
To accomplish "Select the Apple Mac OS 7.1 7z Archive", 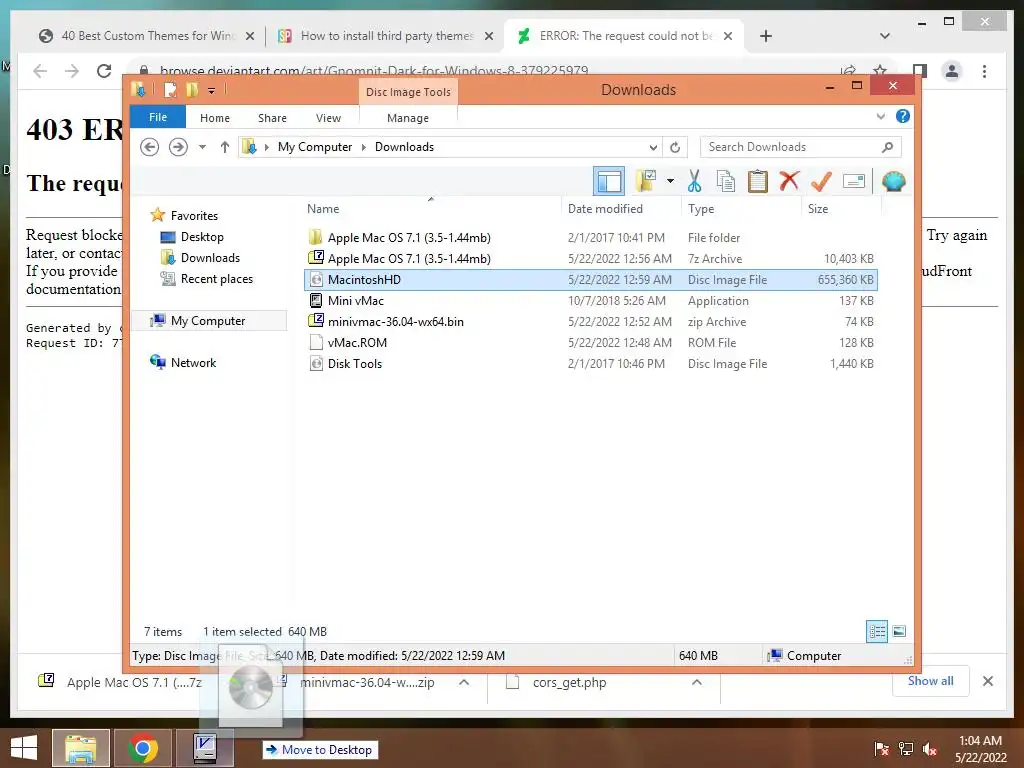I will (x=590, y=259).
